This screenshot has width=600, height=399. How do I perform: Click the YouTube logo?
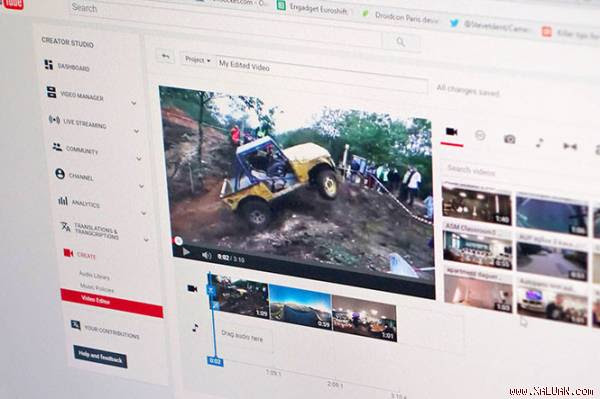[11, 4]
